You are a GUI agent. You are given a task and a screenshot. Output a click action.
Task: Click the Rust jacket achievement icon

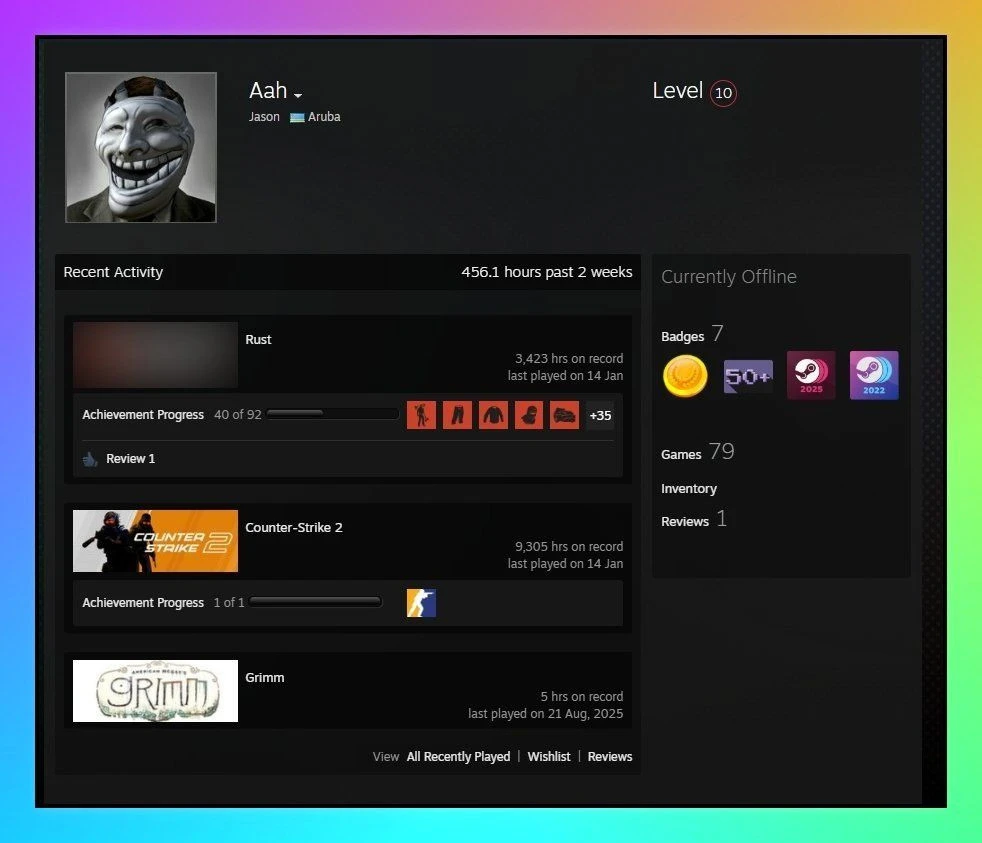tap(493, 415)
